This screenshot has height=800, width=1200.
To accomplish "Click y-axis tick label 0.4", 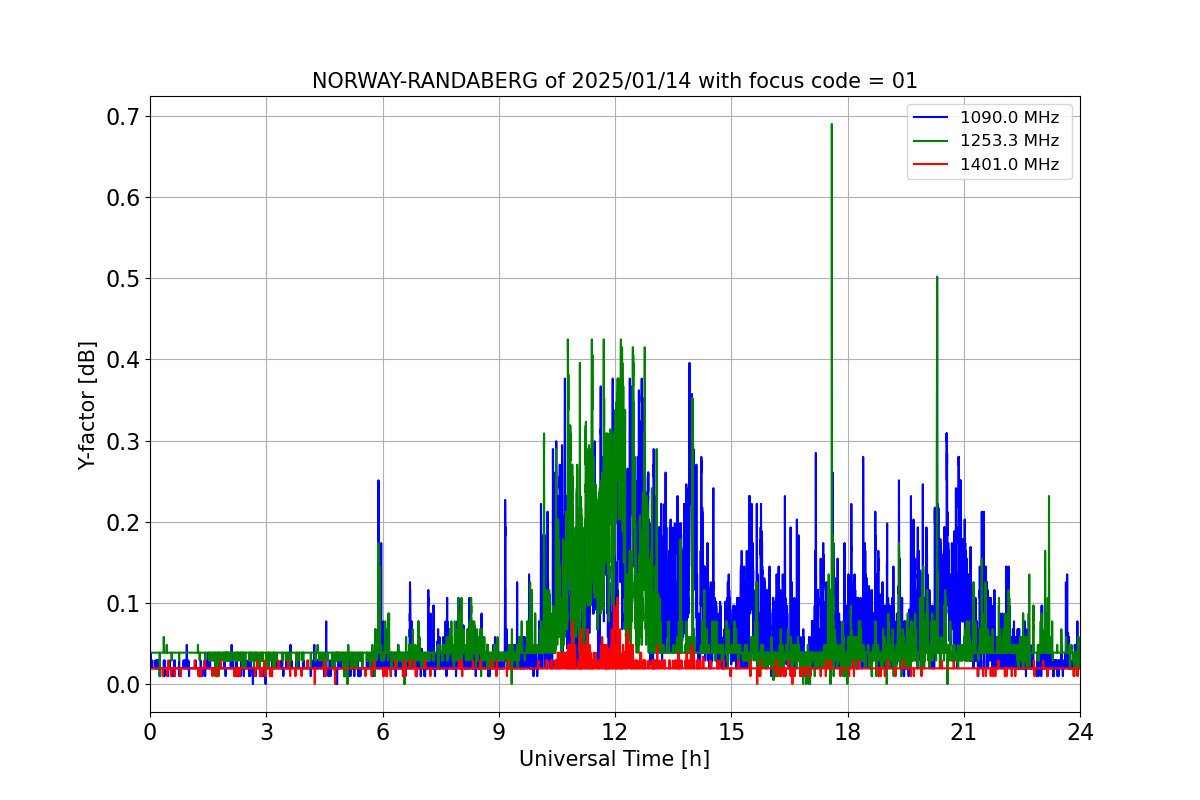I will pos(123,360).
